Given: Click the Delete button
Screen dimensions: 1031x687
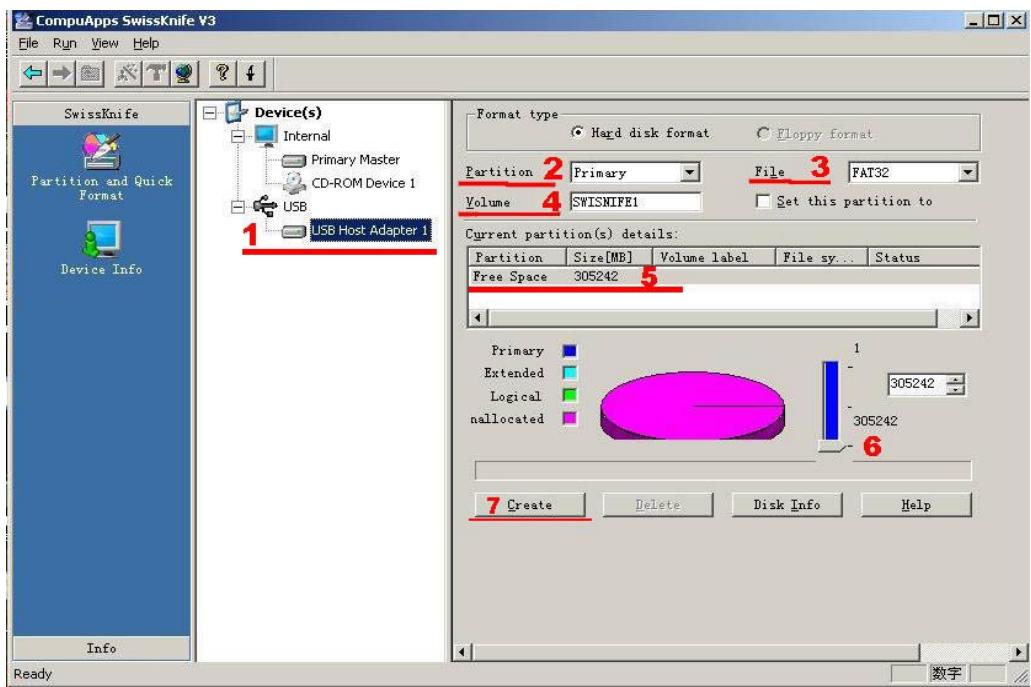Looking at the screenshot, I should pyautogui.click(x=658, y=505).
